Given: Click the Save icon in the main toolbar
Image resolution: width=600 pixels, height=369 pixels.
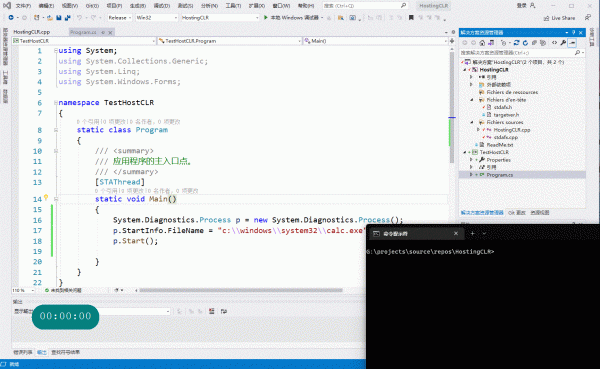Looking at the screenshot, I should click(59, 18).
